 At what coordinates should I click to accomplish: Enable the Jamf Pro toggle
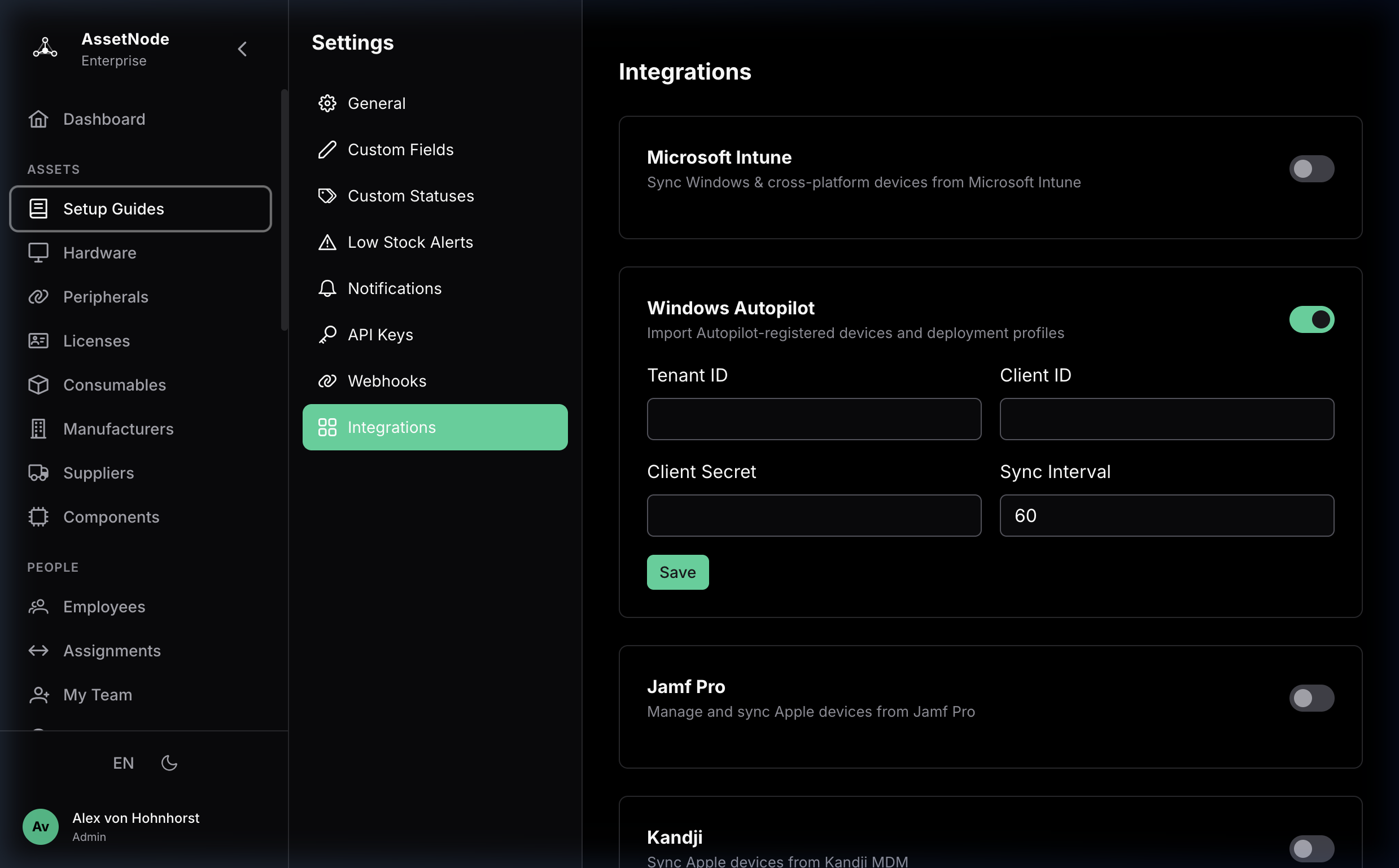[1311, 698]
